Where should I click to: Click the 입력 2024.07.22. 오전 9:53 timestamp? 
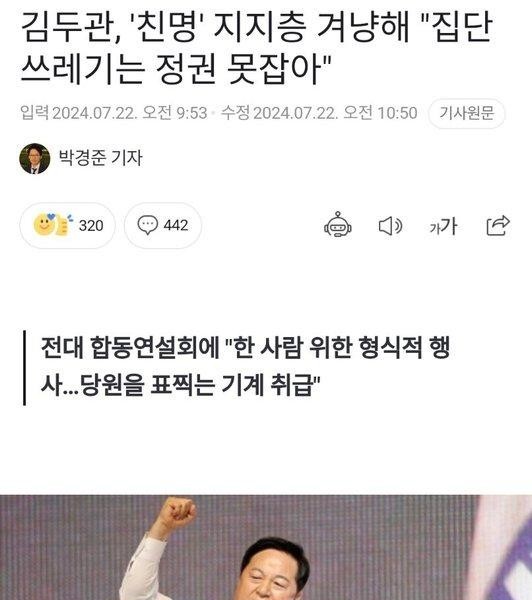coord(114,113)
